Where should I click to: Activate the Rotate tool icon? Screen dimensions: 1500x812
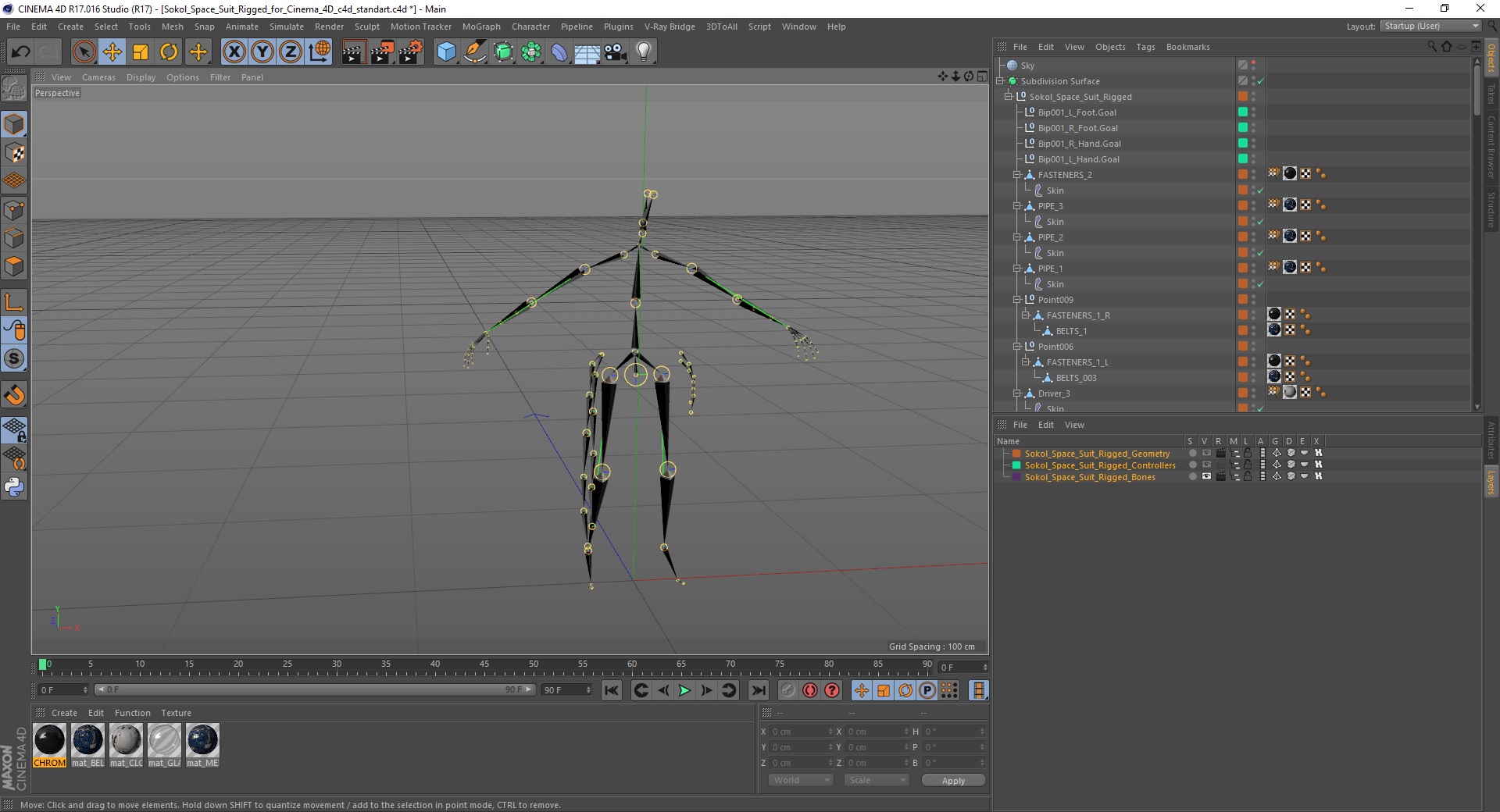click(x=169, y=52)
